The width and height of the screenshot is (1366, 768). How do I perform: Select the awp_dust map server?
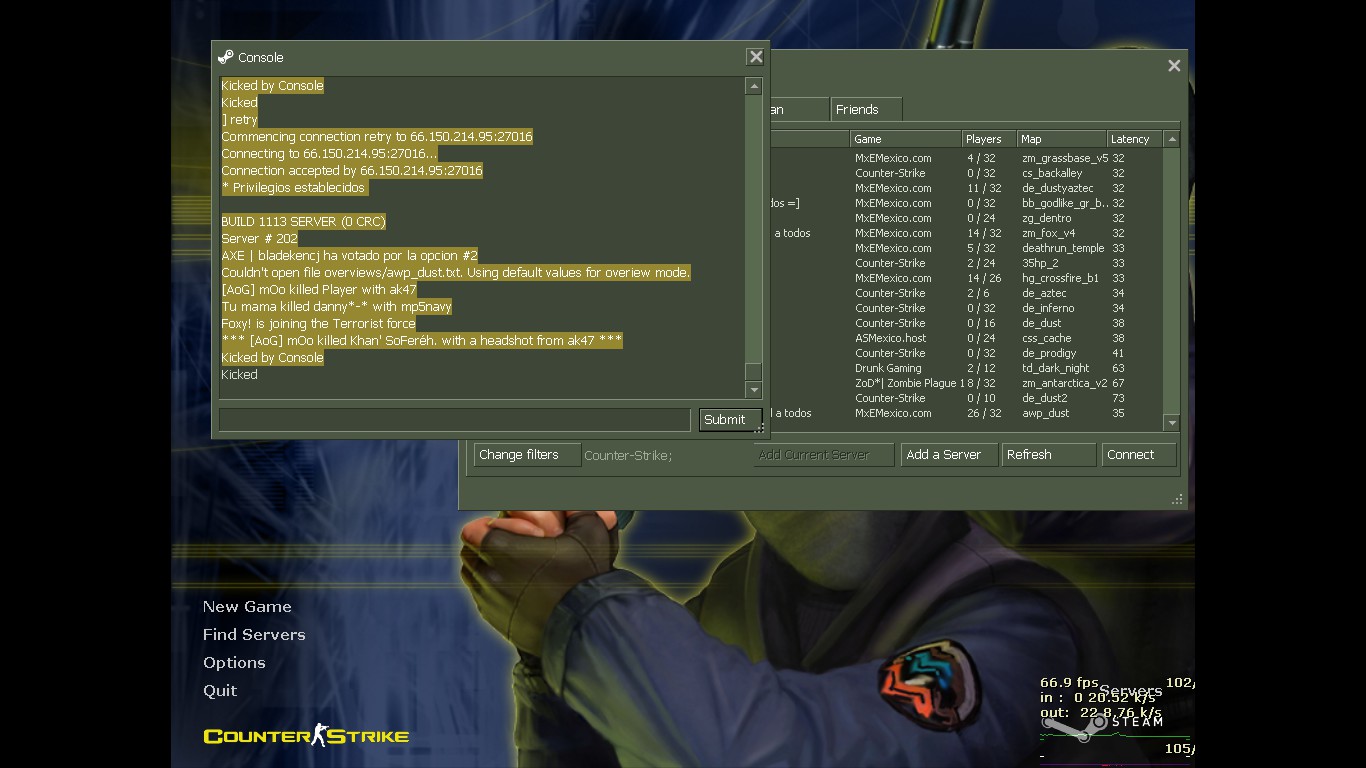click(1045, 413)
